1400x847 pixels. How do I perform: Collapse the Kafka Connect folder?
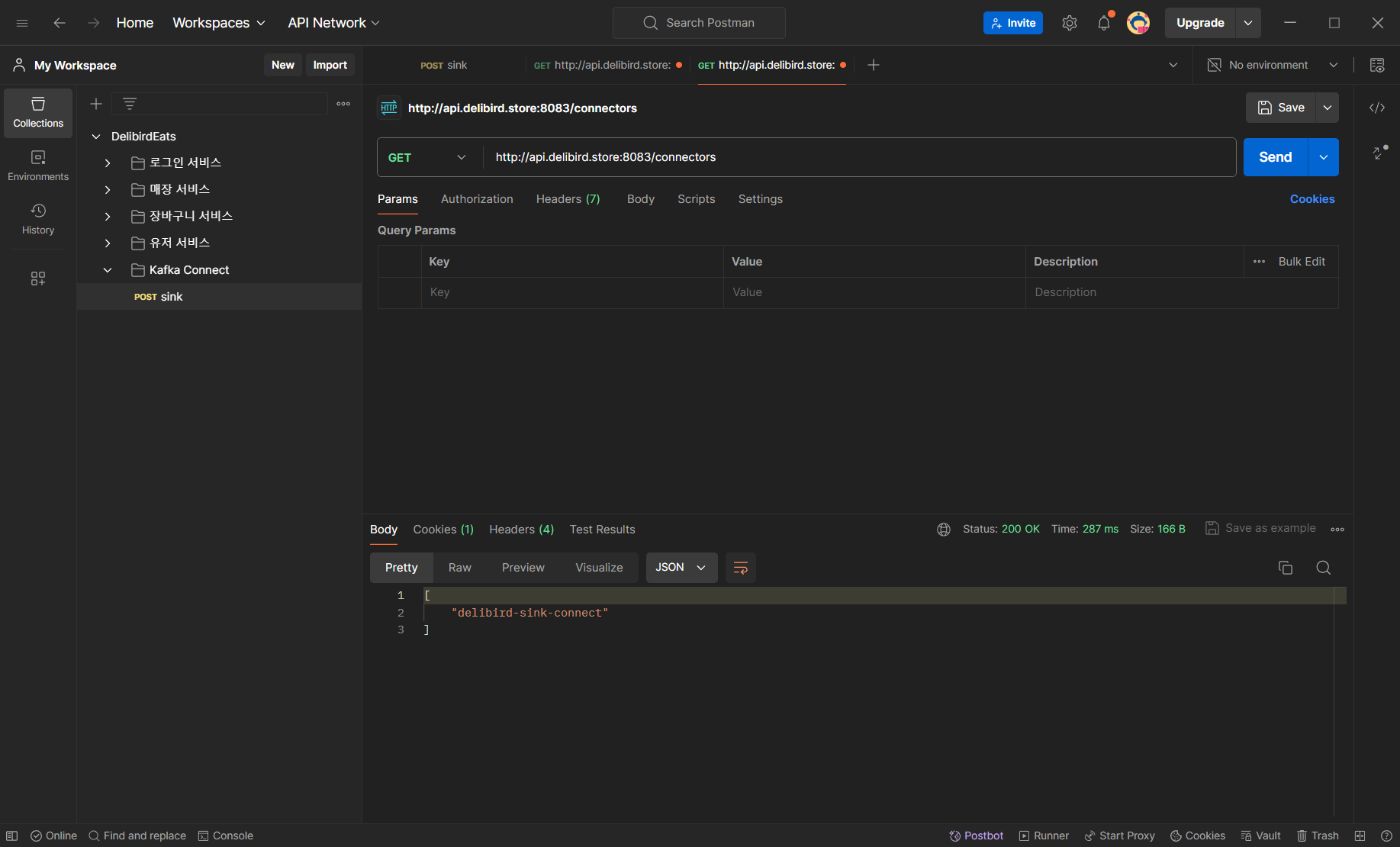(x=108, y=270)
